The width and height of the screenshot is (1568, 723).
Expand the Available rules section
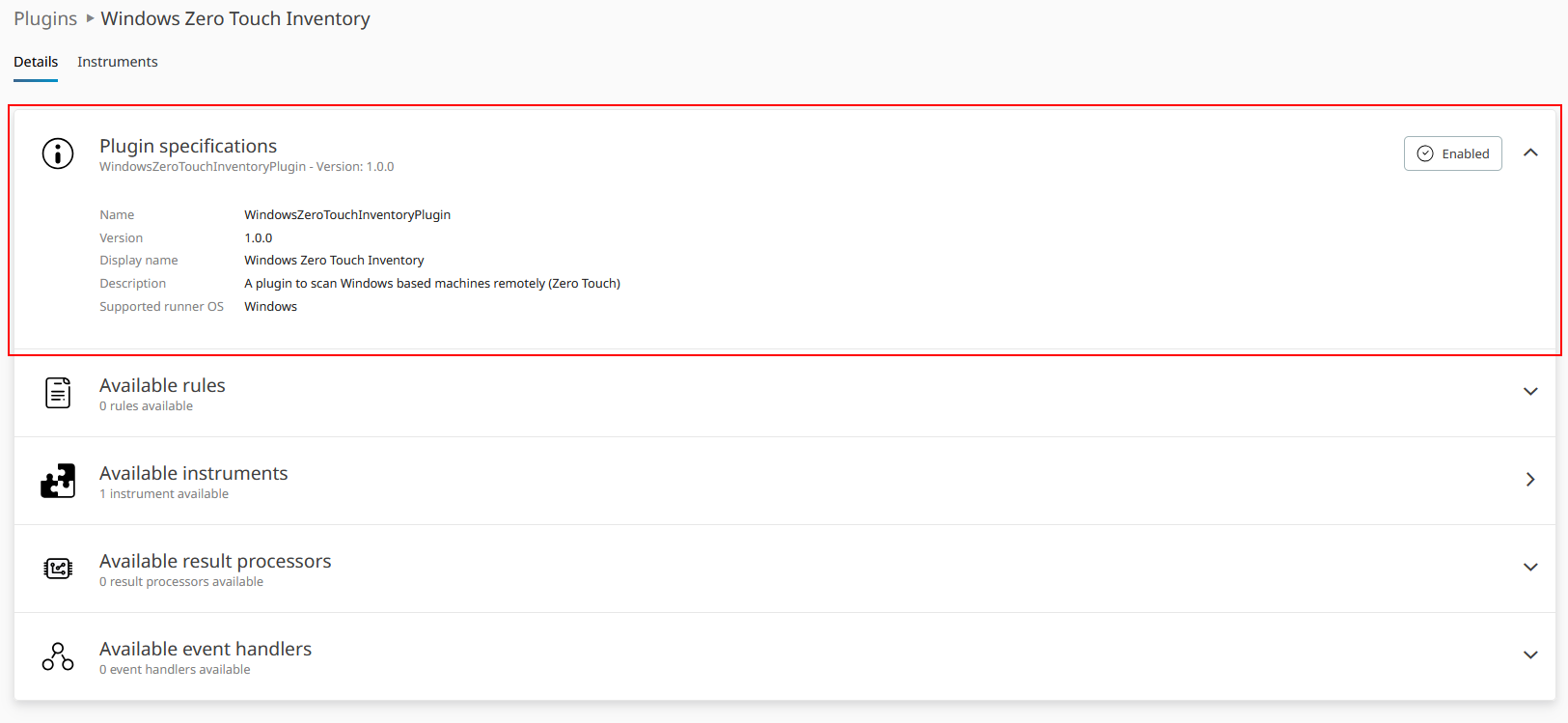(x=1530, y=392)
